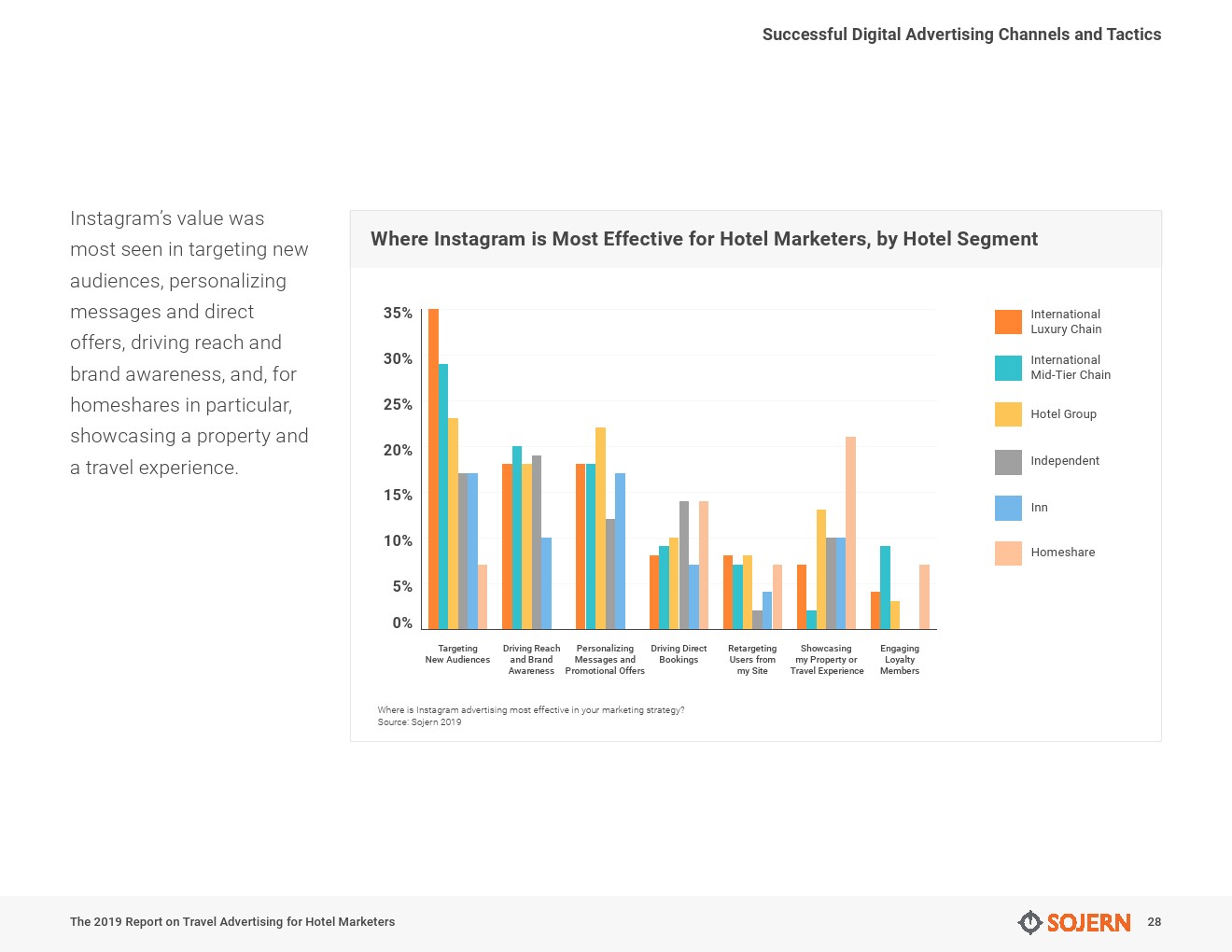Click the Driving Direct Bookings category label
Screen dimensions: 1232x952
[679, 654]
